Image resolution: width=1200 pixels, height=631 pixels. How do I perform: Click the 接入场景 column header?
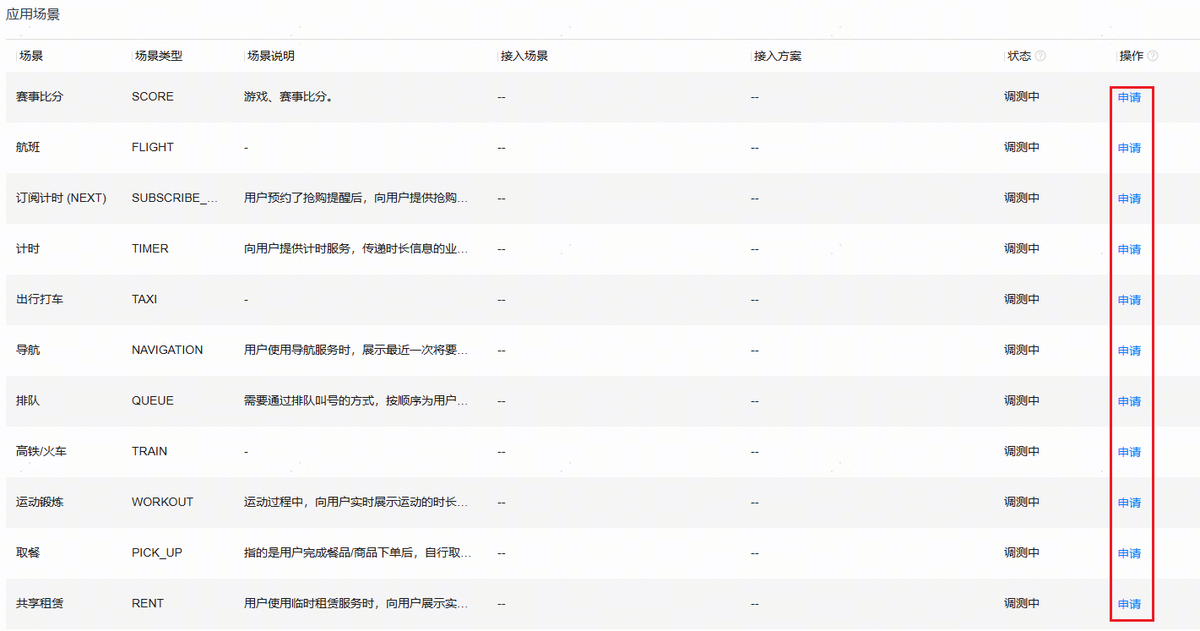tap(524, 56)
